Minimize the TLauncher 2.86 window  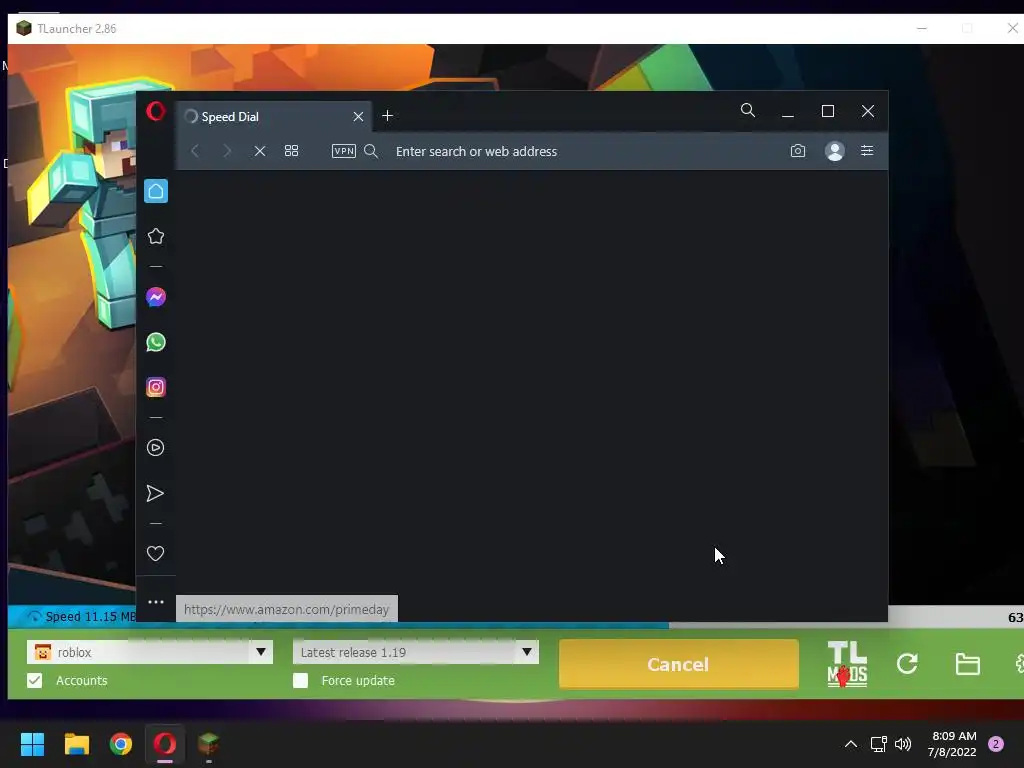coord(922,29)
